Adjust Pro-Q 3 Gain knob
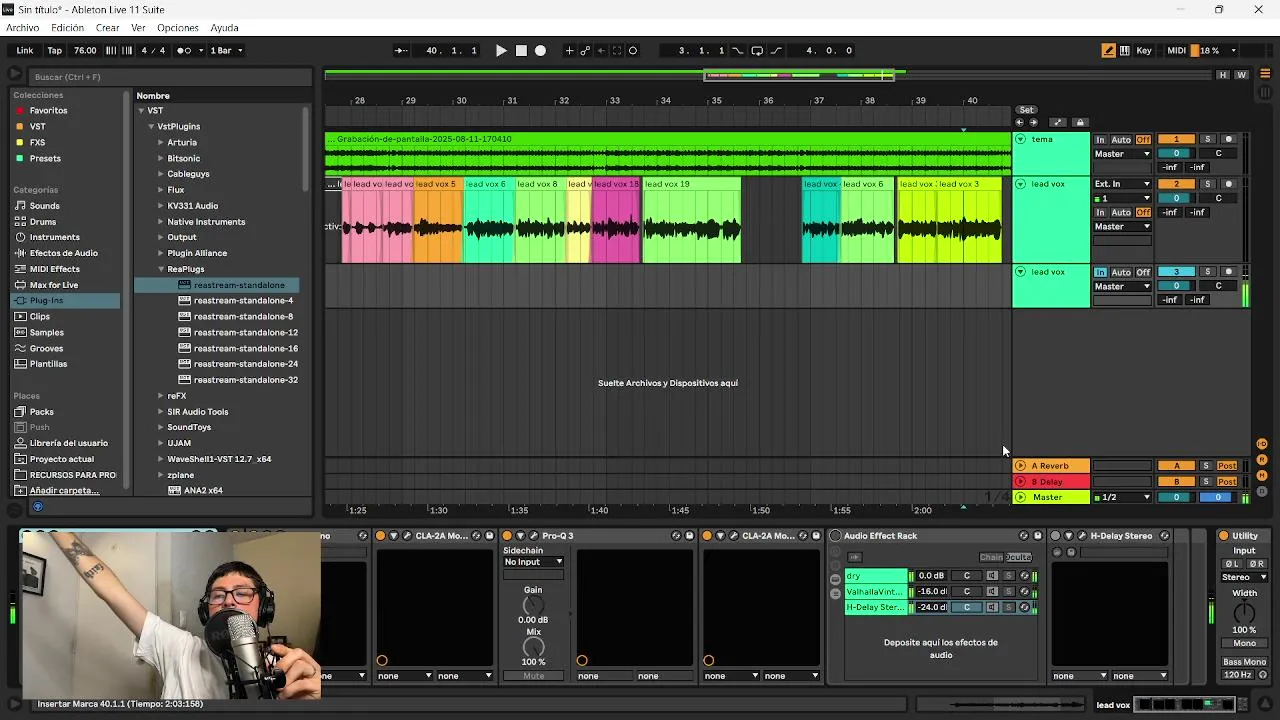The width and height of the screenshot is (1280, 720). click(x=533, y=605)
